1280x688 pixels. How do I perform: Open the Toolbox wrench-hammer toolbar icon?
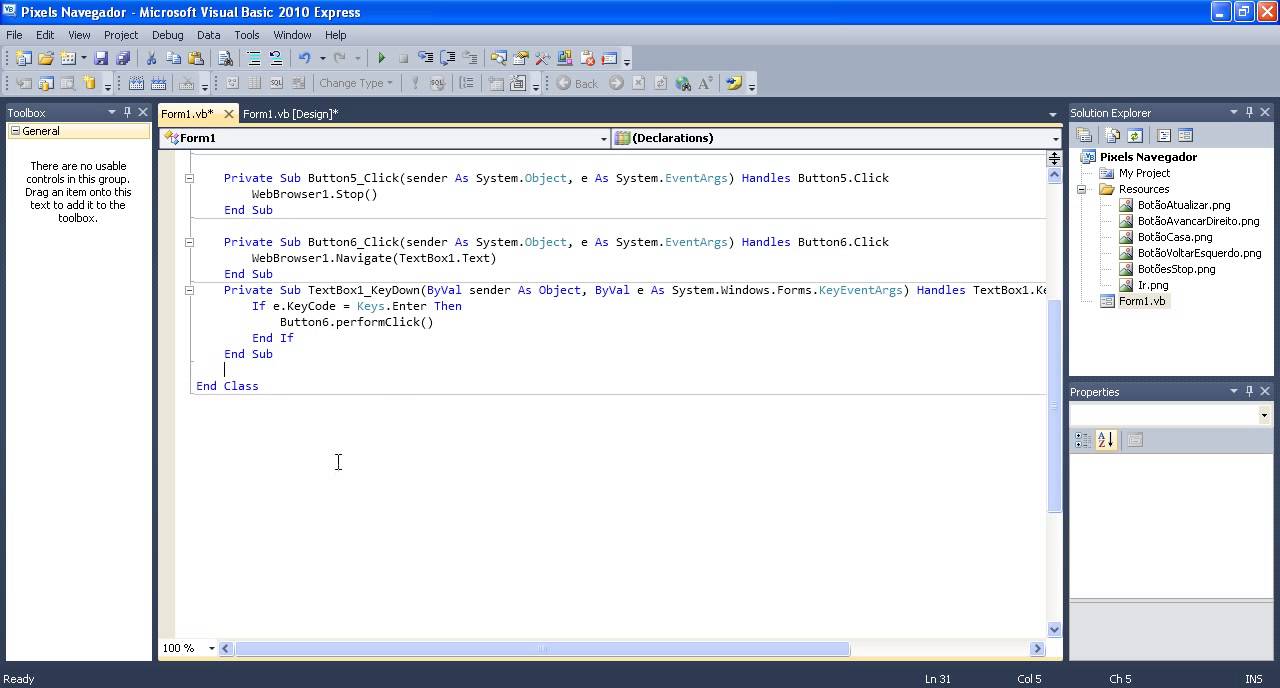click(x=542, y=59)
